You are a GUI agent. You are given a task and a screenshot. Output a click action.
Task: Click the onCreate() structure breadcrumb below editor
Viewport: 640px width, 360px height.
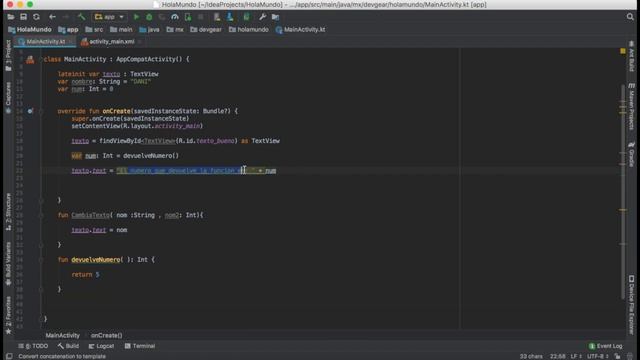click(107, 335)
